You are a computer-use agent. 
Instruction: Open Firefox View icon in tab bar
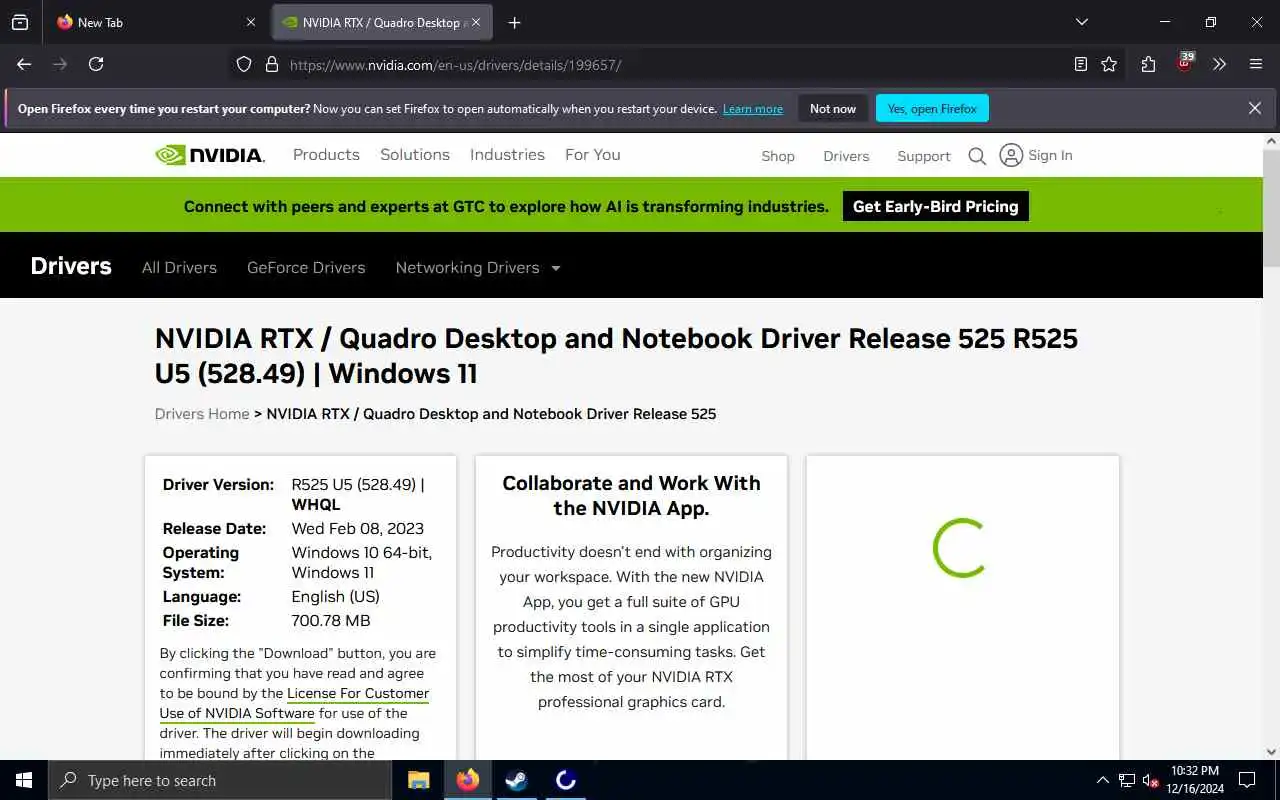pyautogui.click(x=20, y=22)
